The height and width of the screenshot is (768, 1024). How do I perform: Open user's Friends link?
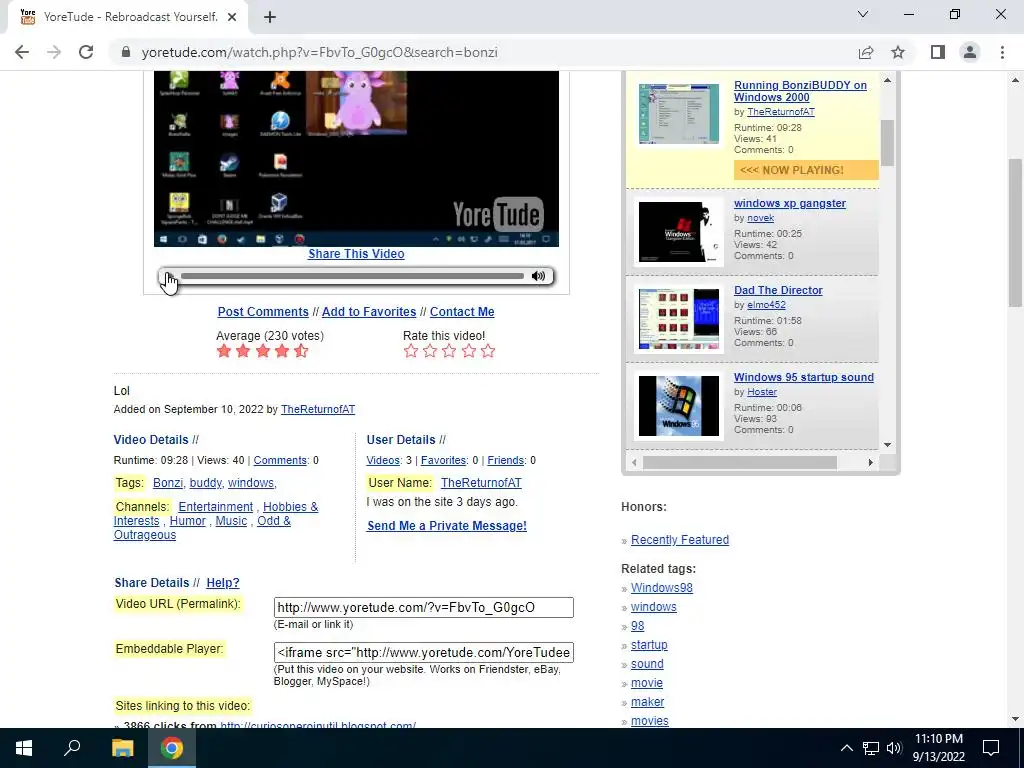(505, 460)
